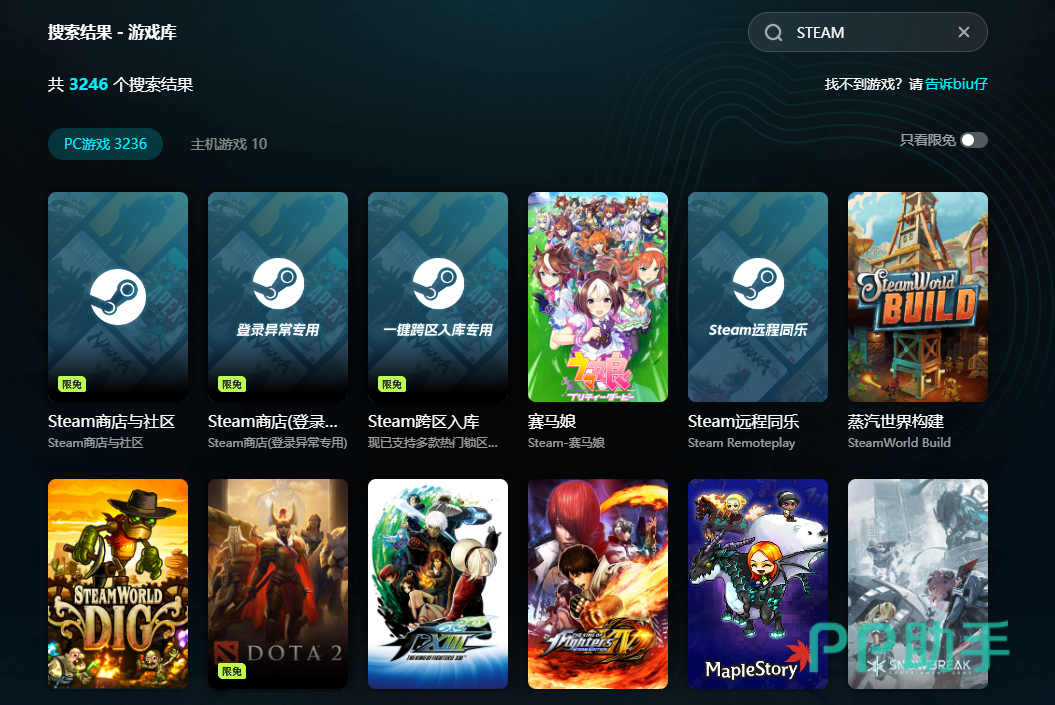Screen dimensions: 1055x705
Task: Click the Steam logo on Steam商店与社区 card
Action: [x=117, y=297]
